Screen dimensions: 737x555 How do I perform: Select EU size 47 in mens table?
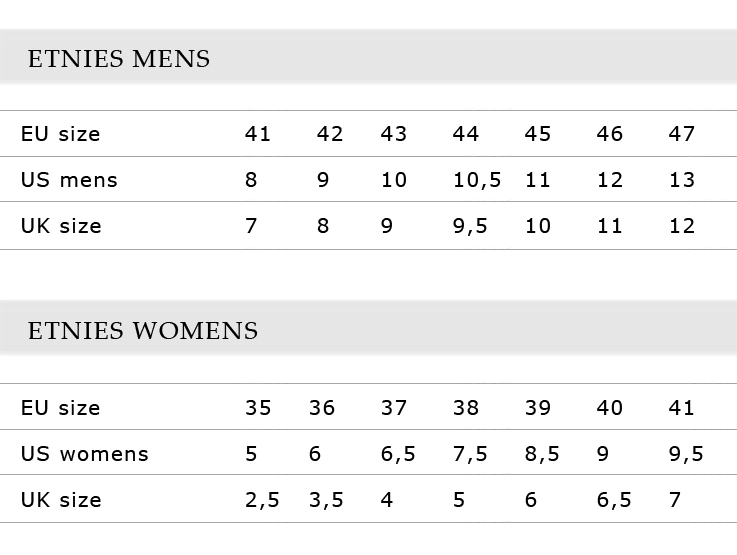coord(682,134)
